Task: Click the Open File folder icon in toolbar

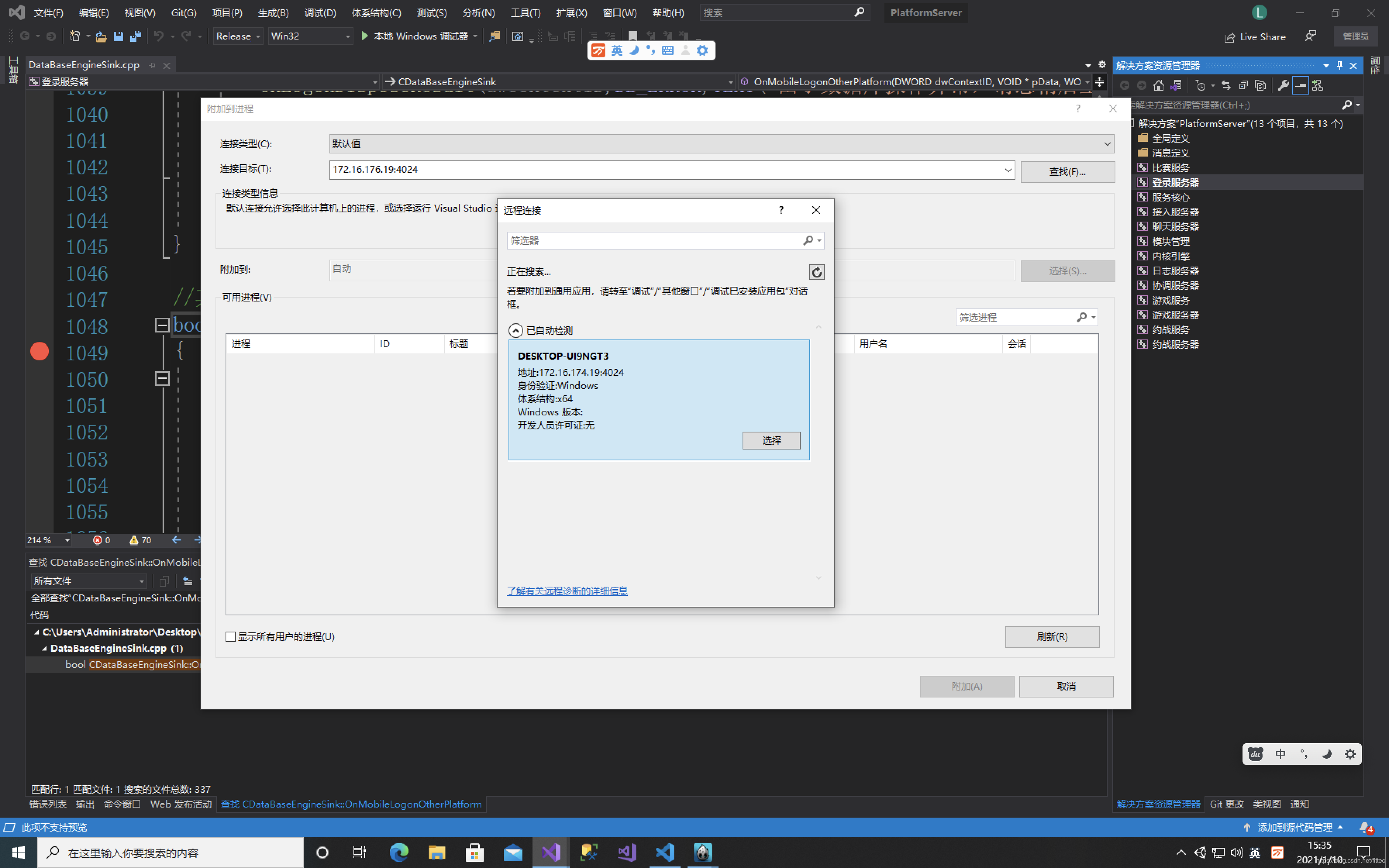Action: pyautogui.click(x=101, y=36)
